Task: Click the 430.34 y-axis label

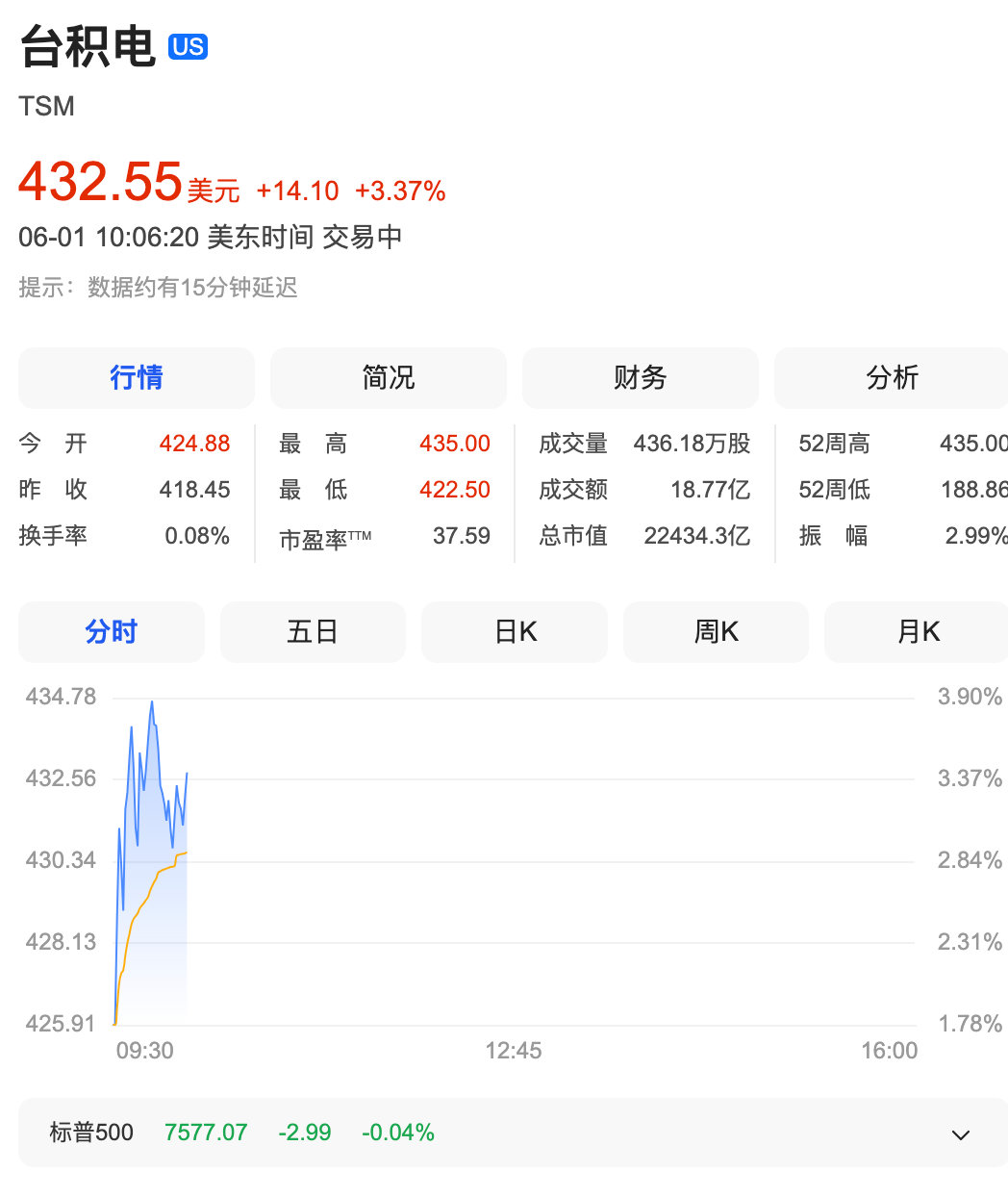Action: point(61,860)
